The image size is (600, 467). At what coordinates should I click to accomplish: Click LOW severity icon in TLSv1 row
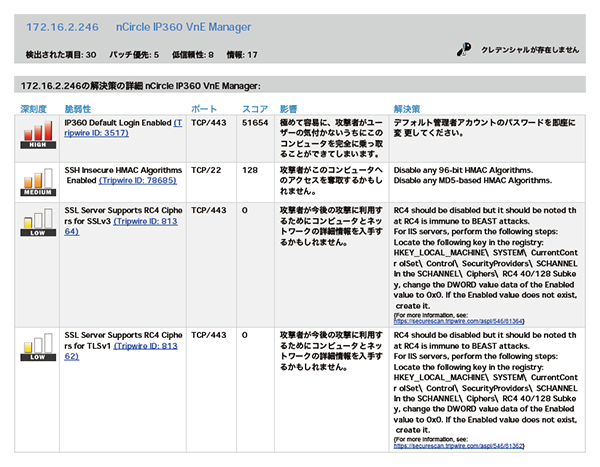[x=38, y=347]
